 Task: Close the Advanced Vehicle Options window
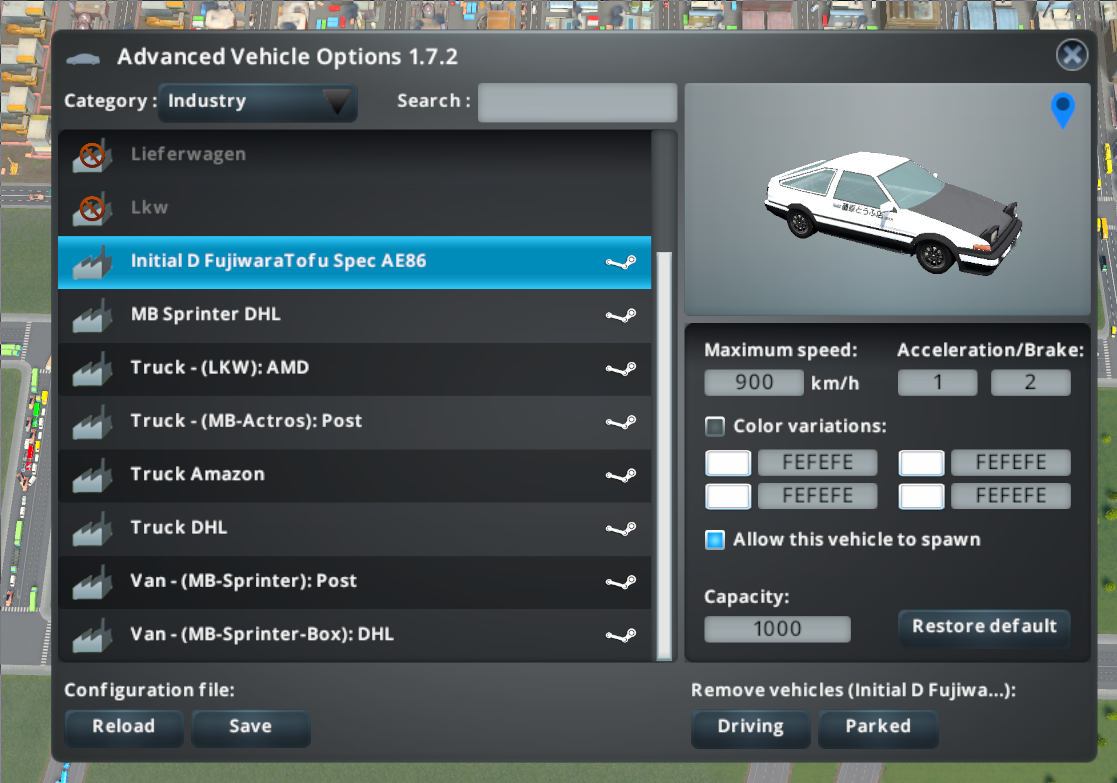point(1071,55)
